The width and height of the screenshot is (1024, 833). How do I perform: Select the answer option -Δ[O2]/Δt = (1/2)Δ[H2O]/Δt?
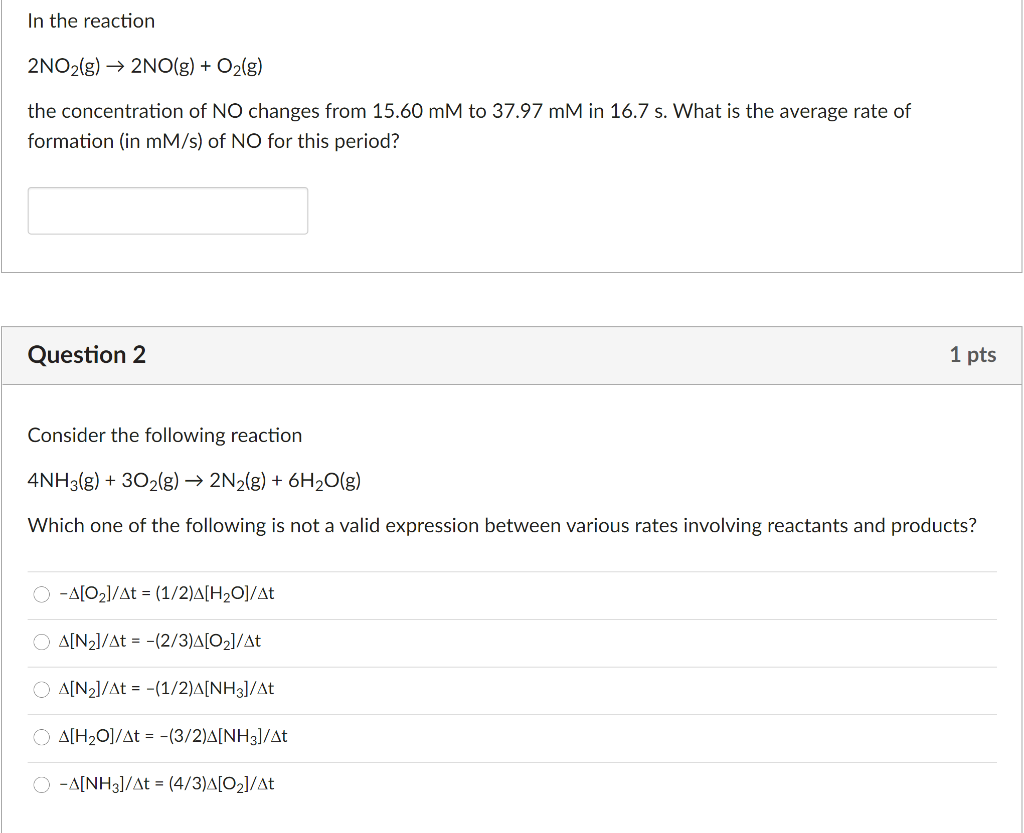coord(41,593)
